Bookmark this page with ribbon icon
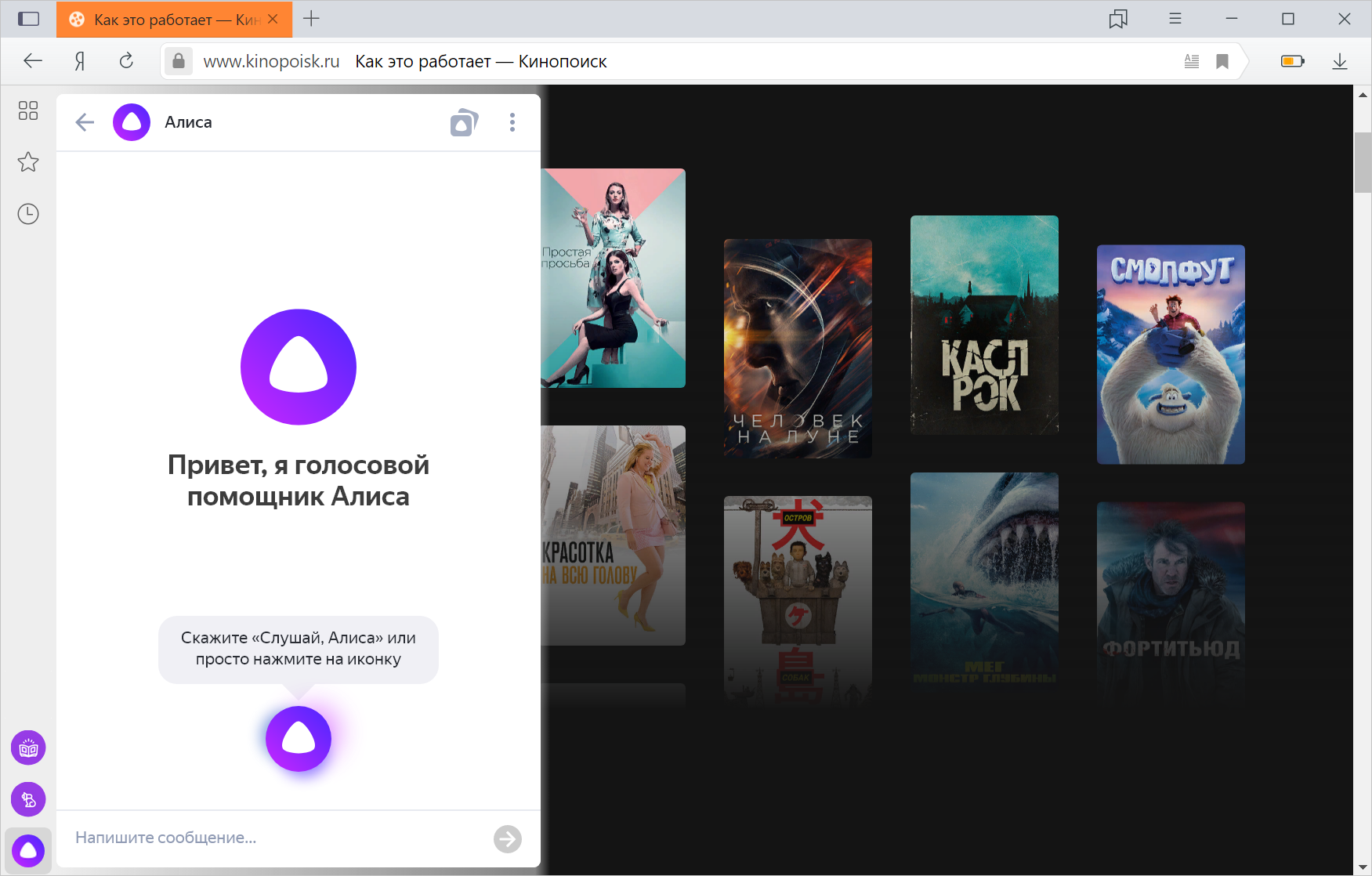This screenshot has height=876, width=1372. [1222, 61]
